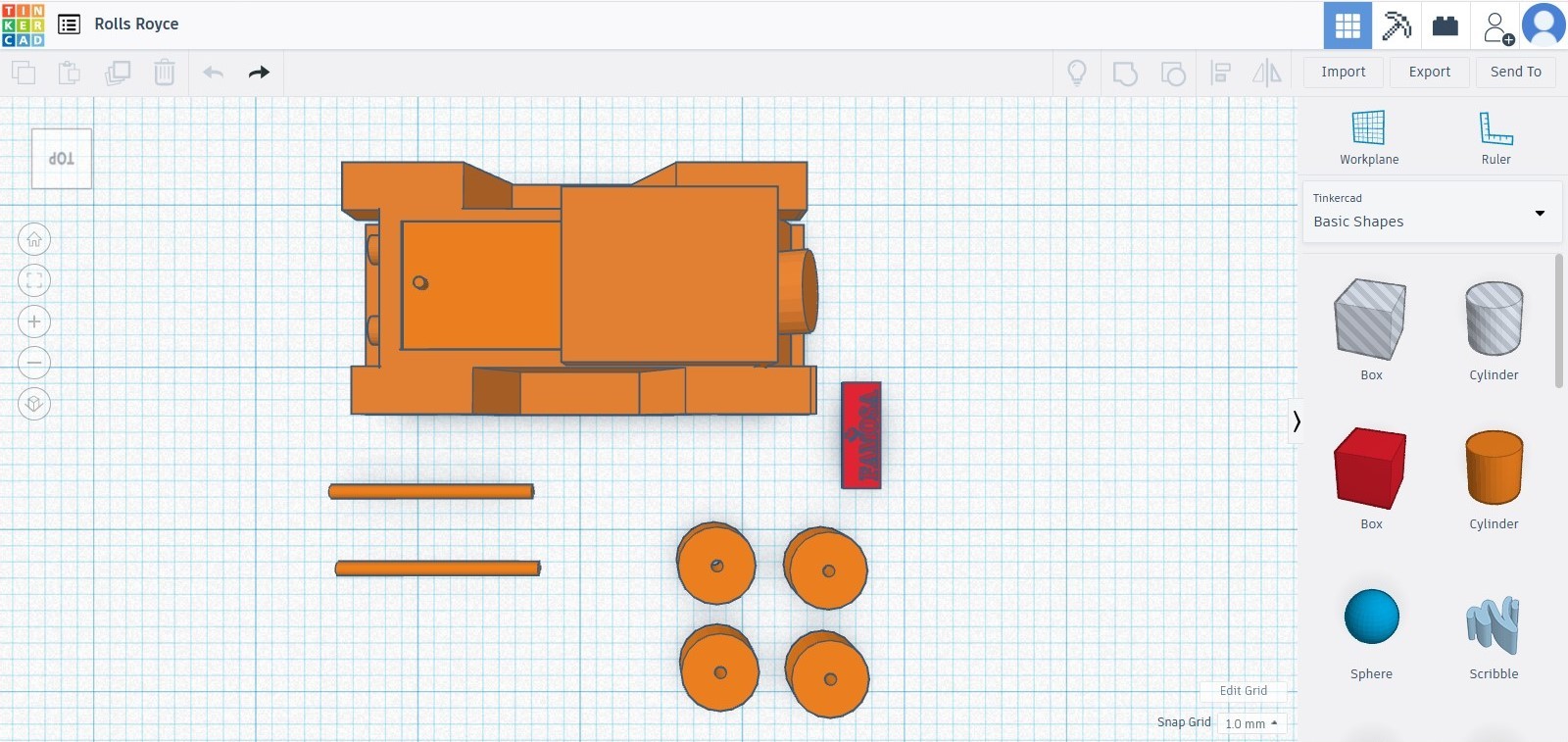The height and width of the screenshot is (742, 1568).
Task: Open the Blocks pickaxe mode
Action: [x=1396, y=25]
